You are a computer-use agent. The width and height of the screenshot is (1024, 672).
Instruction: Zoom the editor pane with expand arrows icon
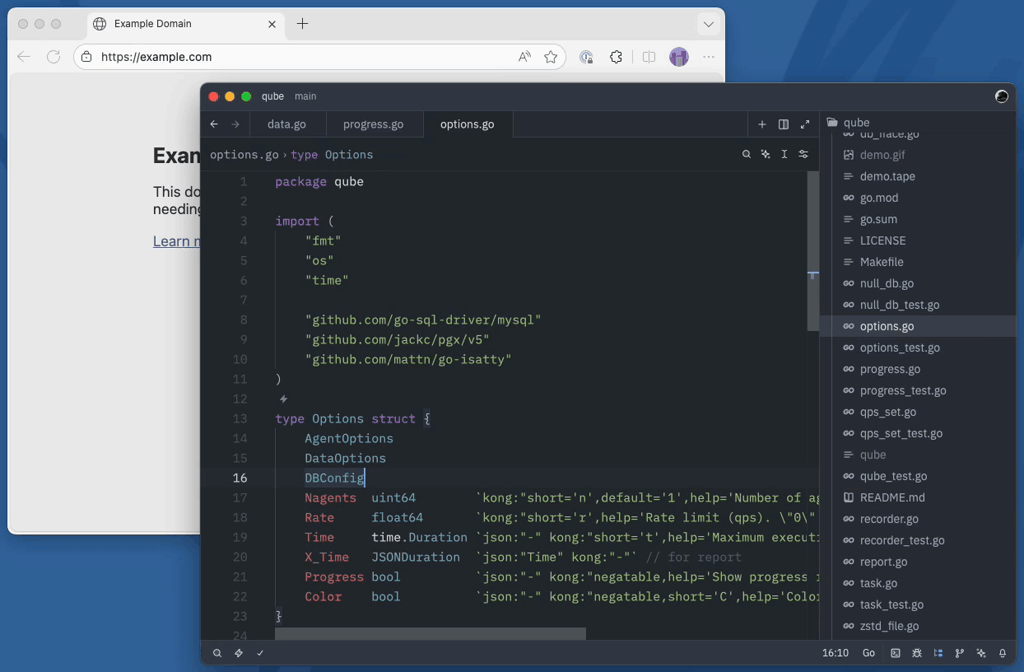coord(805,124)
